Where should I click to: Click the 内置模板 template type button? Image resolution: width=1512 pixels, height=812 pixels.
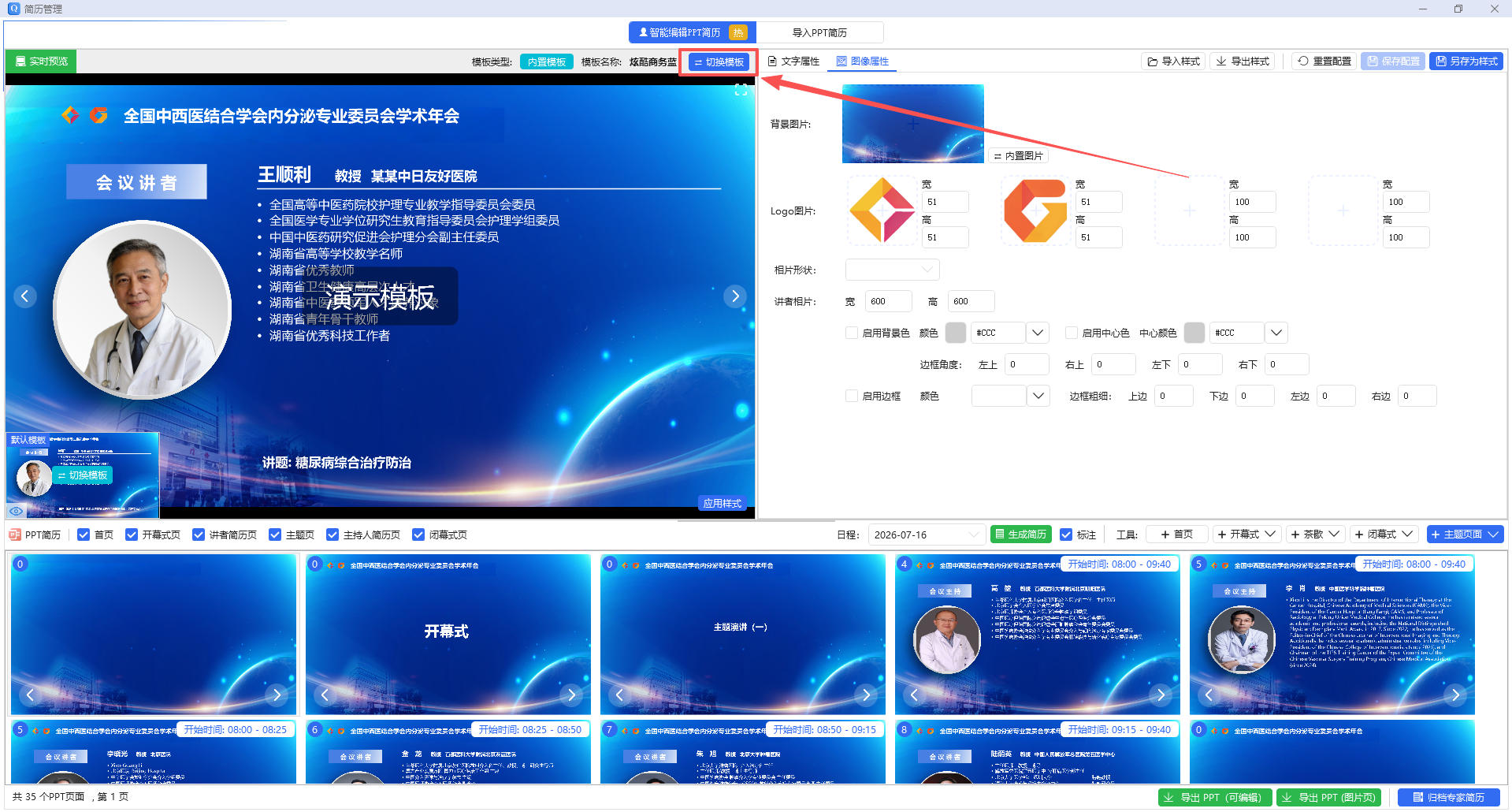(547, 61)
